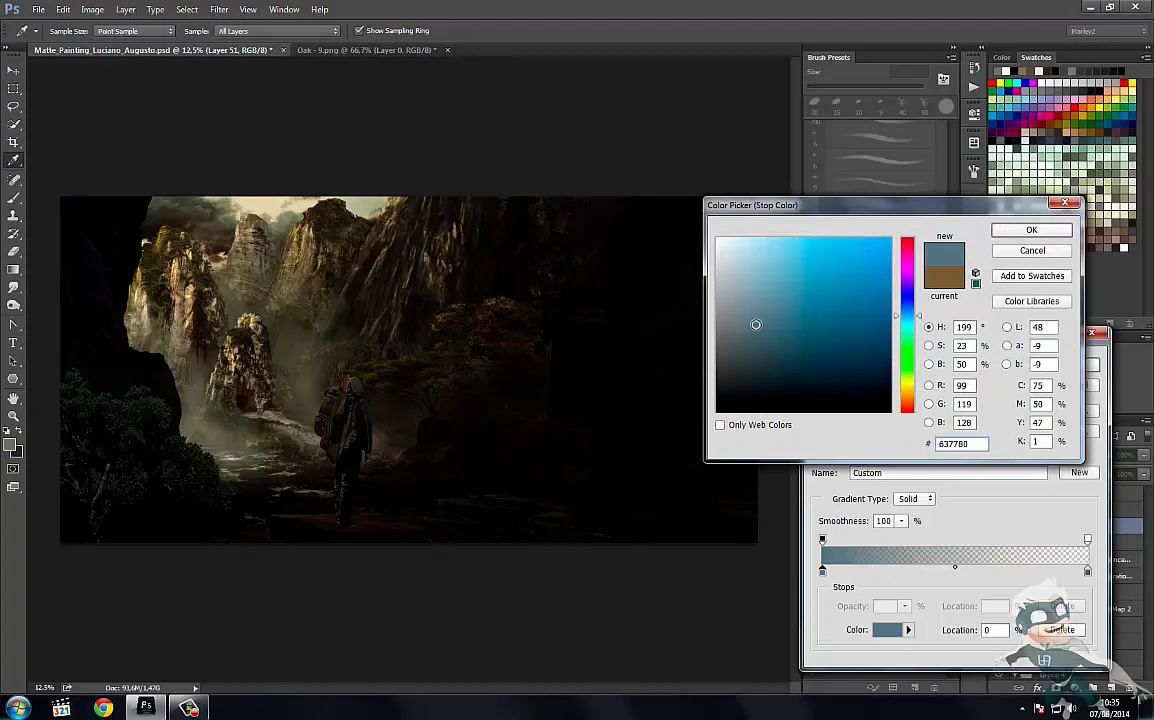This screenshot has height=720, width=1154.
Task: Toggle Quick Mask mode icon
Action: [x=13, y=468]
